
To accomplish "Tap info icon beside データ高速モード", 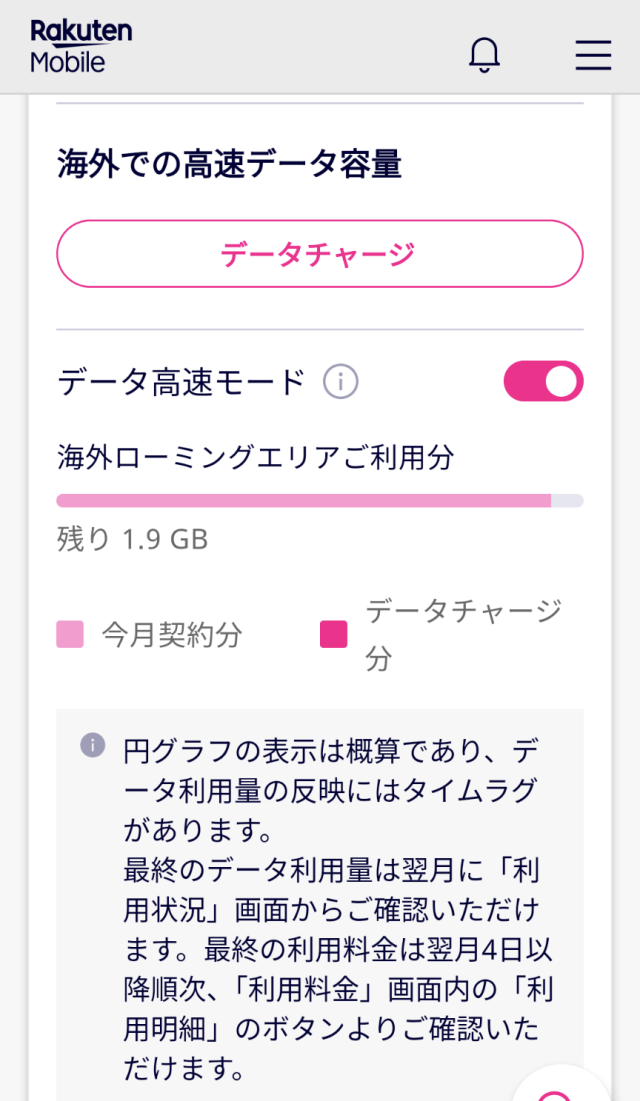I will tap(340, 382).
